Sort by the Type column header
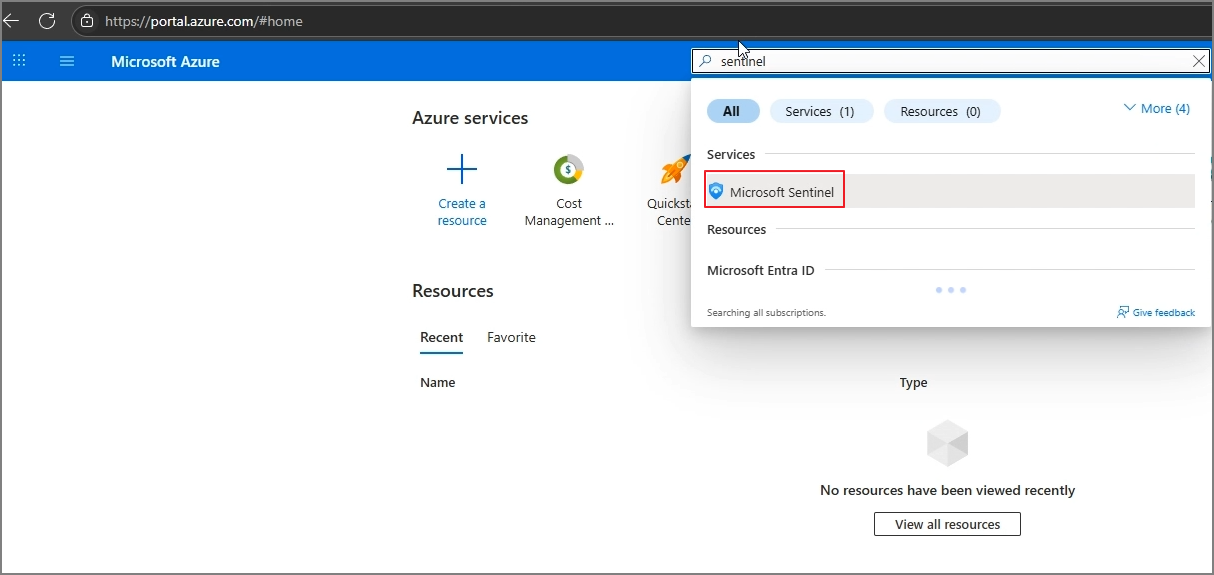Viewport: 1214px width, 575px height. pyautogui.click(x=914, y=383)
